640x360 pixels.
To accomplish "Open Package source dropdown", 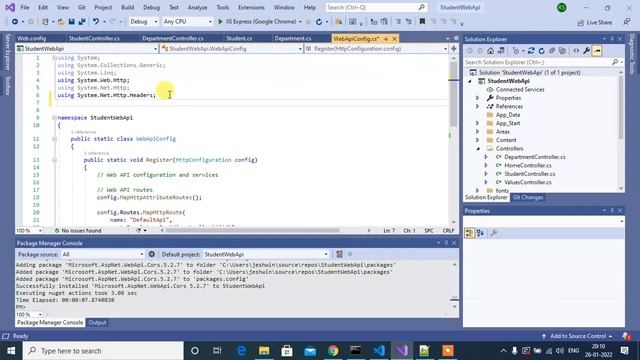I will click(x=102, y=254).
